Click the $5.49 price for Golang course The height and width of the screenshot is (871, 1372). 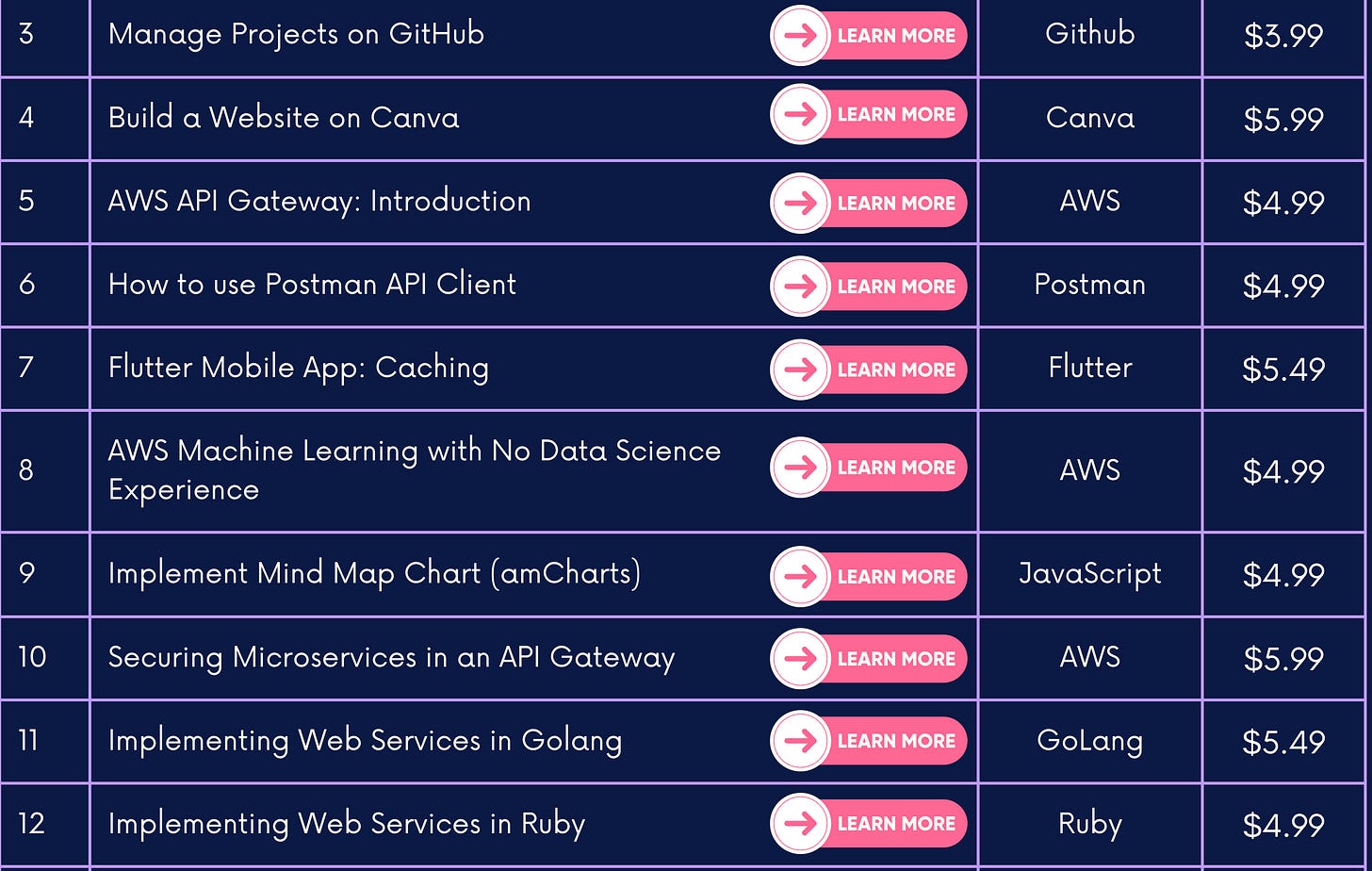click(x=1283, y=742)
